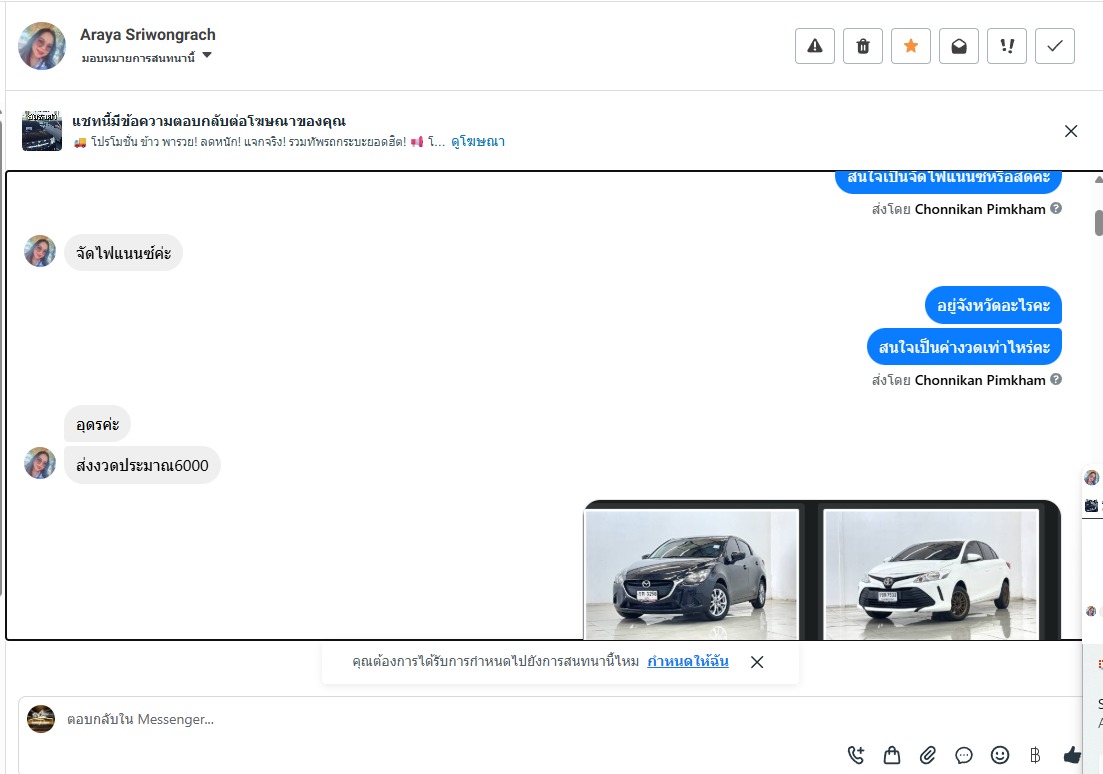Open the assign conversation dropdown arrow
Image resolution: width=1103 pixels, height=774 pixels.
point(207,56)
